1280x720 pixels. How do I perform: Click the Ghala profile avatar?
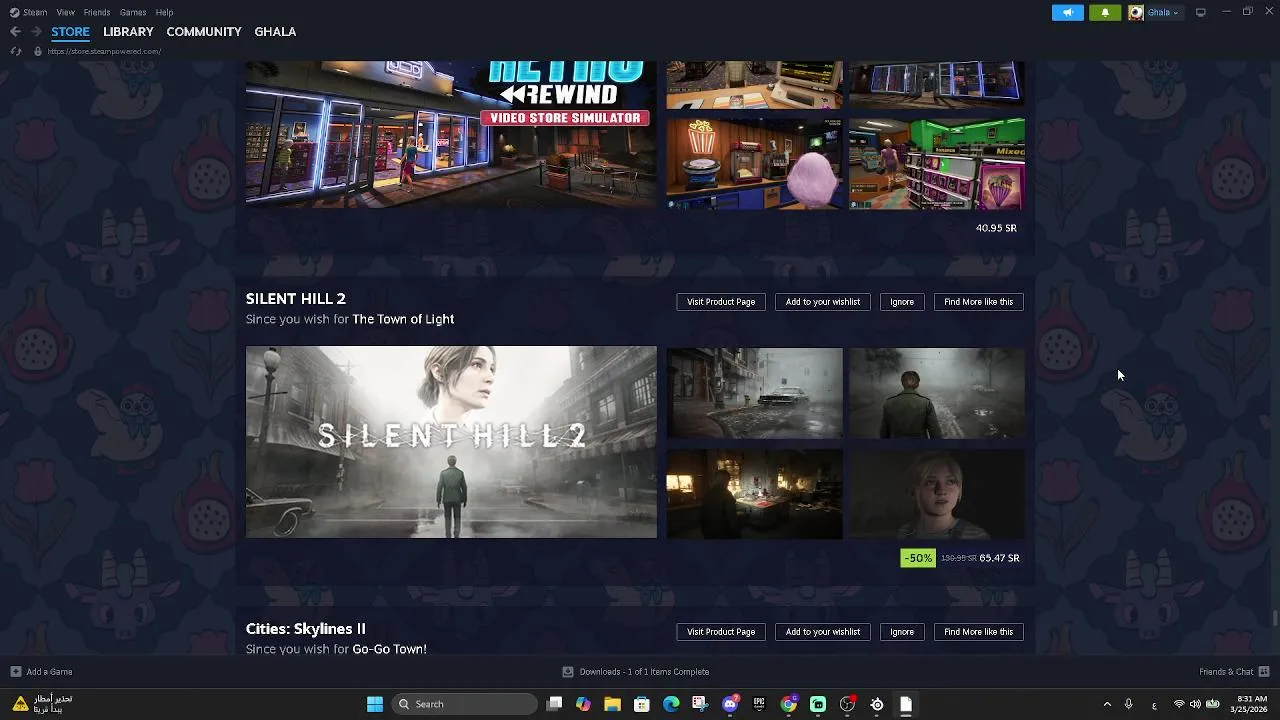[x=1136, y=12]
